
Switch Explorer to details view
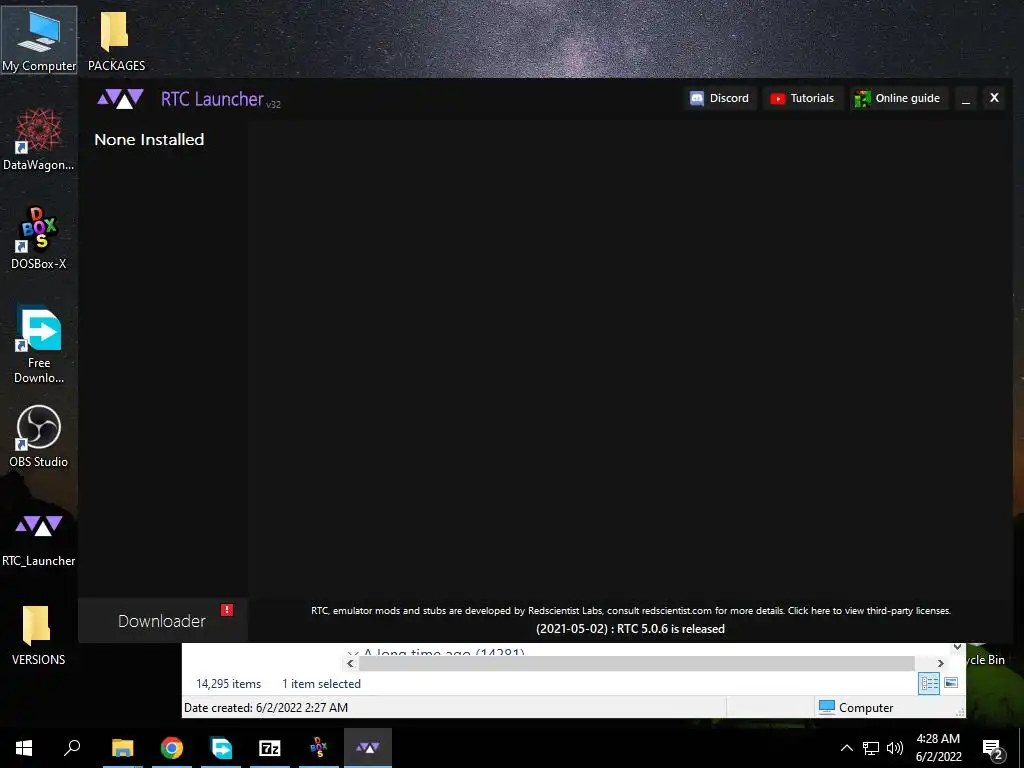(929, 684)
